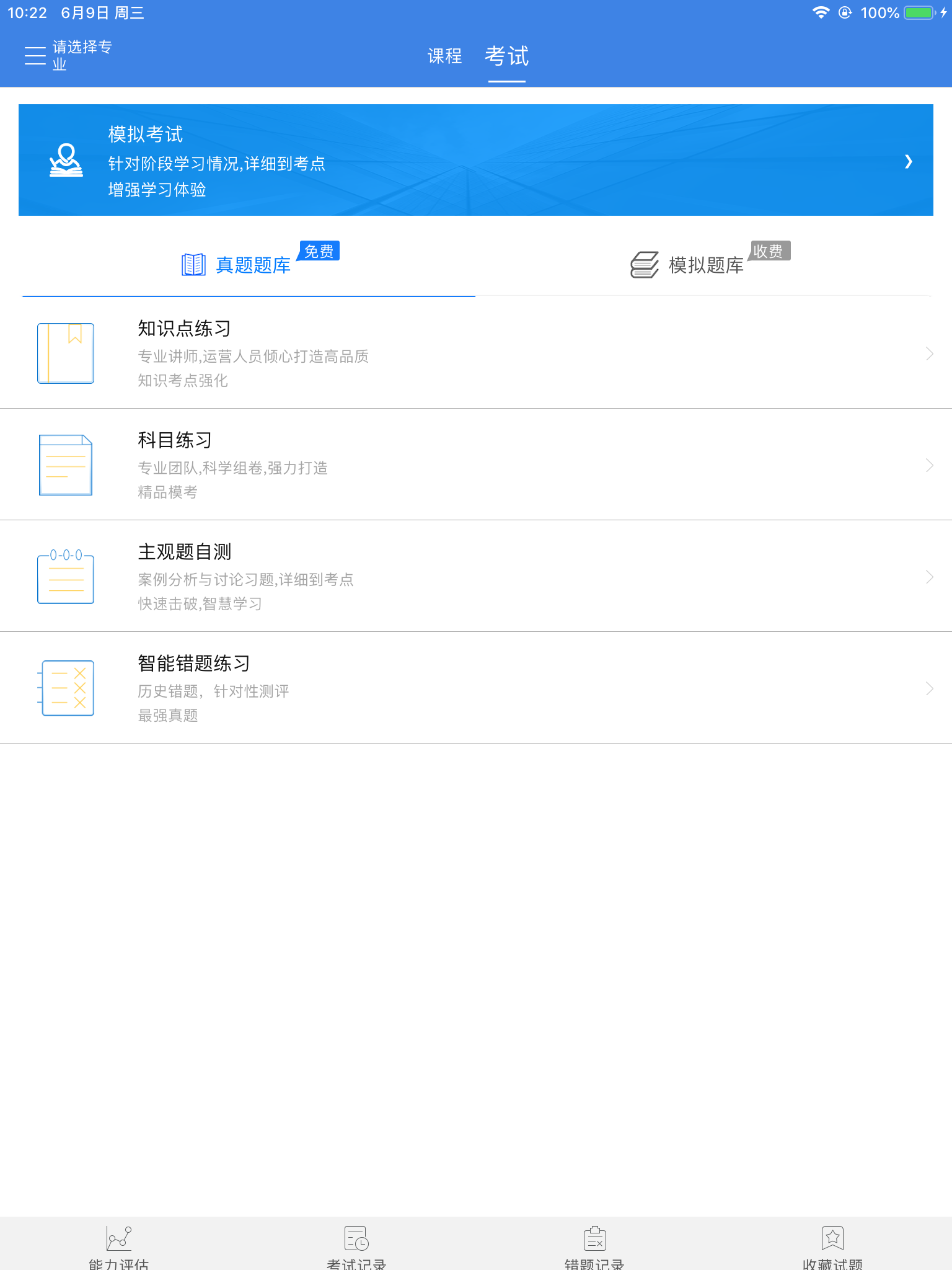Open 收藏试题 star bookmark icon
The image size is (952, 1270).
tap(832, 1238)
